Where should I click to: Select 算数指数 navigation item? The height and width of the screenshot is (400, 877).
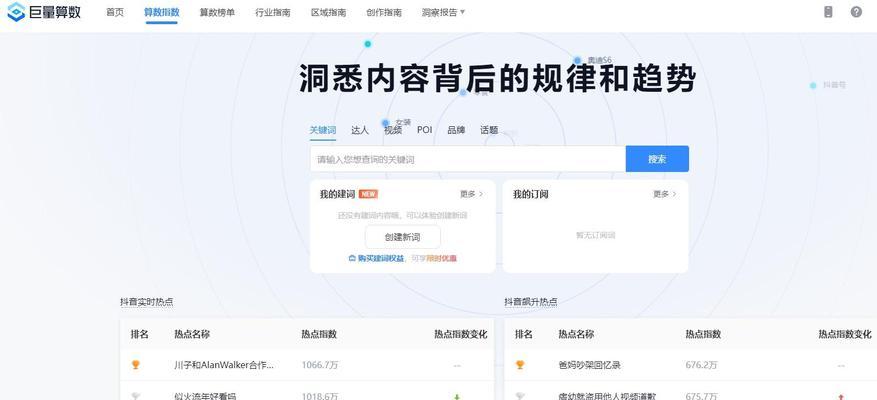pyautogui.click(x=162, y=12)
